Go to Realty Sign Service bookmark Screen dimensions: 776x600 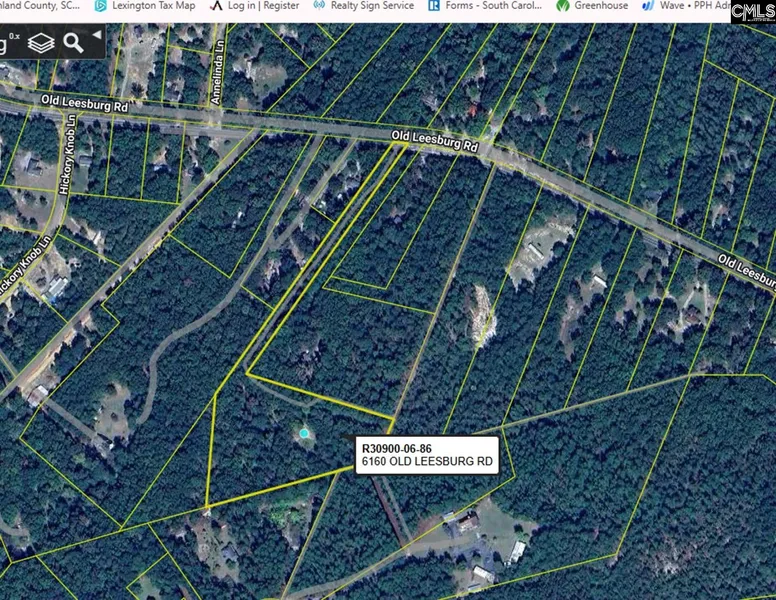click(371, 6)
